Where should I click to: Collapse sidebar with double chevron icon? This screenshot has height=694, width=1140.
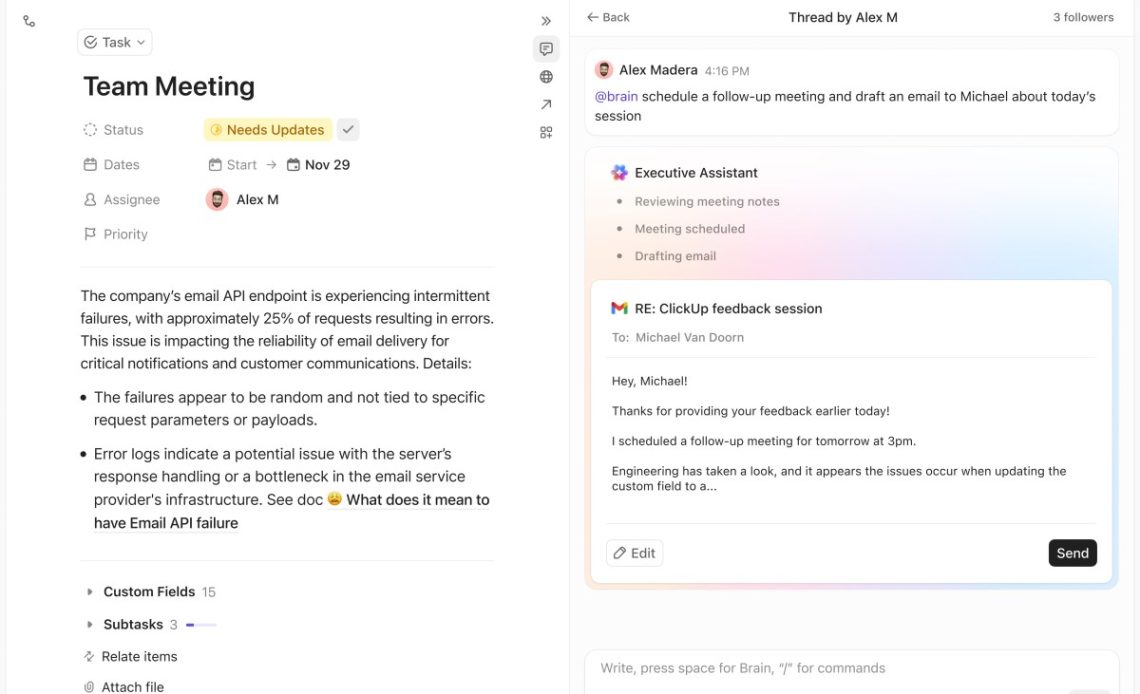point(546,21)
